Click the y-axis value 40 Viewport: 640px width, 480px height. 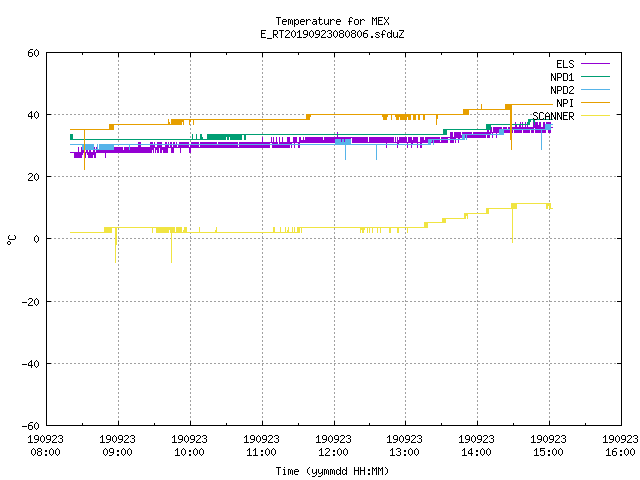(x=33, y=115)
